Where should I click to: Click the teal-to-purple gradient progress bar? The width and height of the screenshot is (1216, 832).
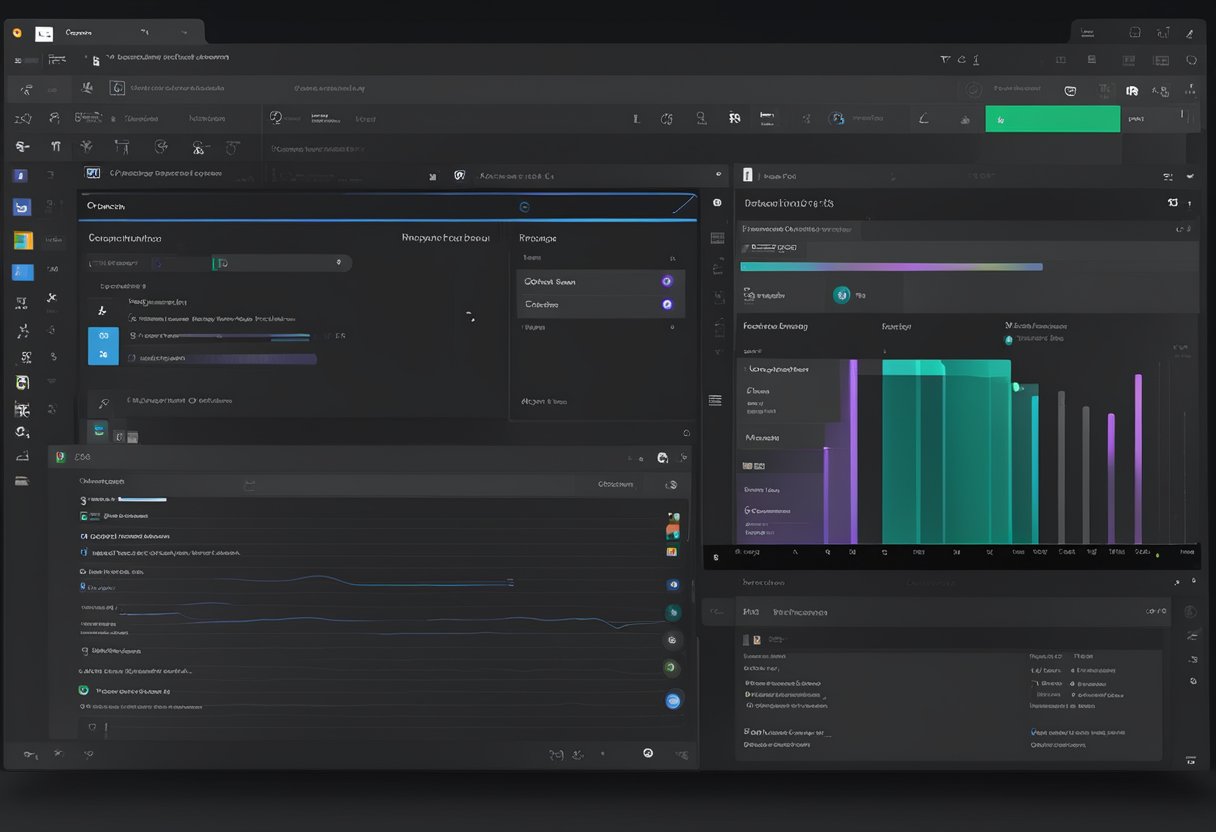(890, 267)
